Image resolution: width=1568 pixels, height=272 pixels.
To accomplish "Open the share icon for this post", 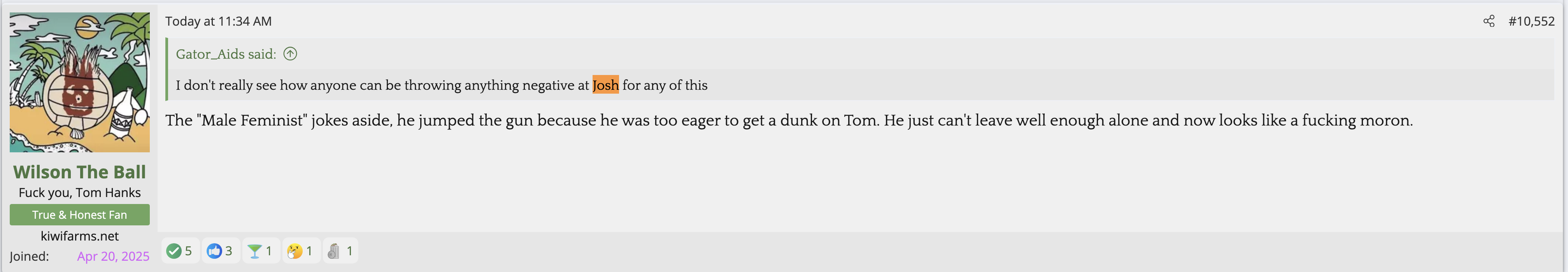I will (x=1488, y=21).
